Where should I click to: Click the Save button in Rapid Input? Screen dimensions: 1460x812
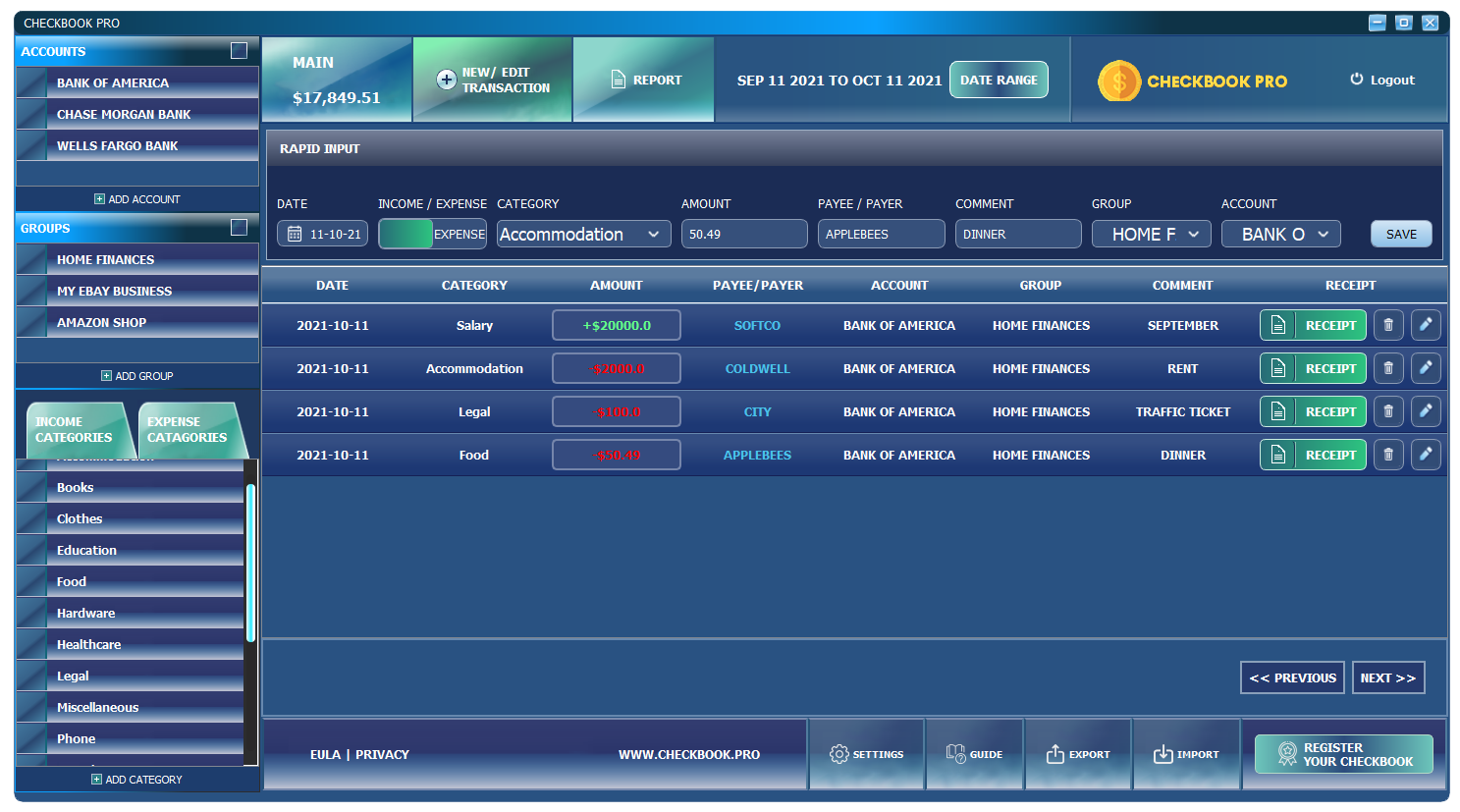[x=1401, y=234]
